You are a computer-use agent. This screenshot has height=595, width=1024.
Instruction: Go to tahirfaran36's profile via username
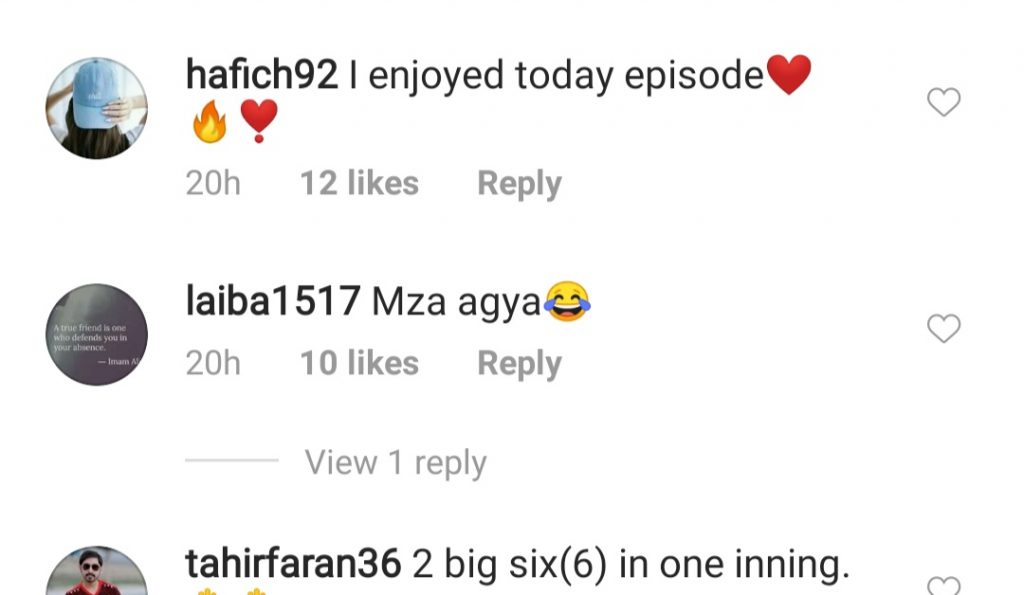[x=293, y=564]
